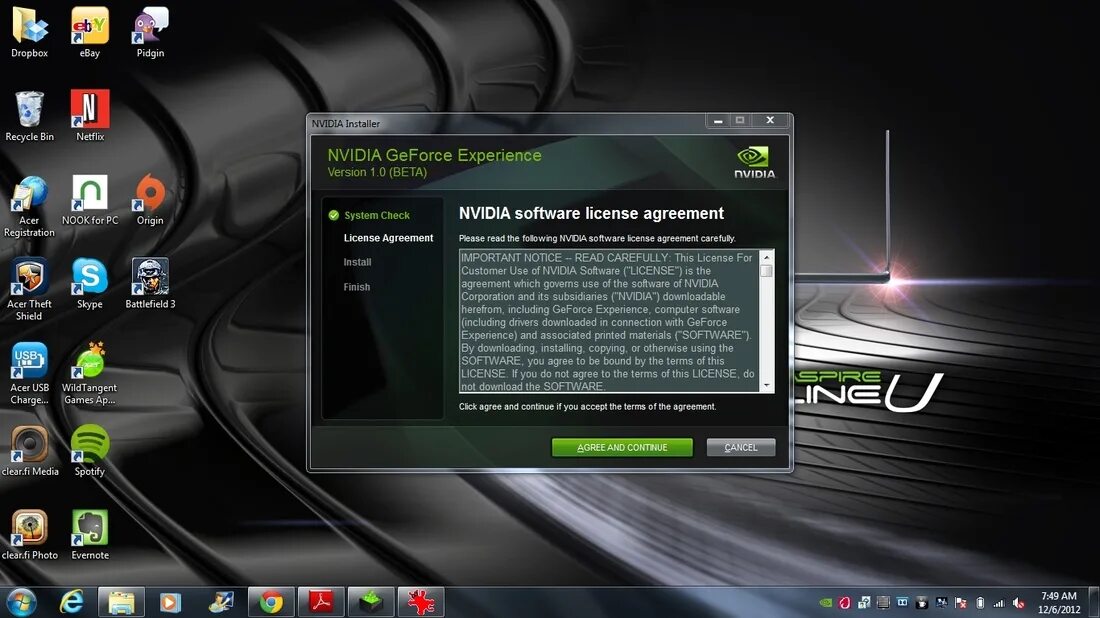Screen dimensions: 1100x618
Task: Click the muted volume tray icon
Action: pyautogui.click(x=1019, y=603)
